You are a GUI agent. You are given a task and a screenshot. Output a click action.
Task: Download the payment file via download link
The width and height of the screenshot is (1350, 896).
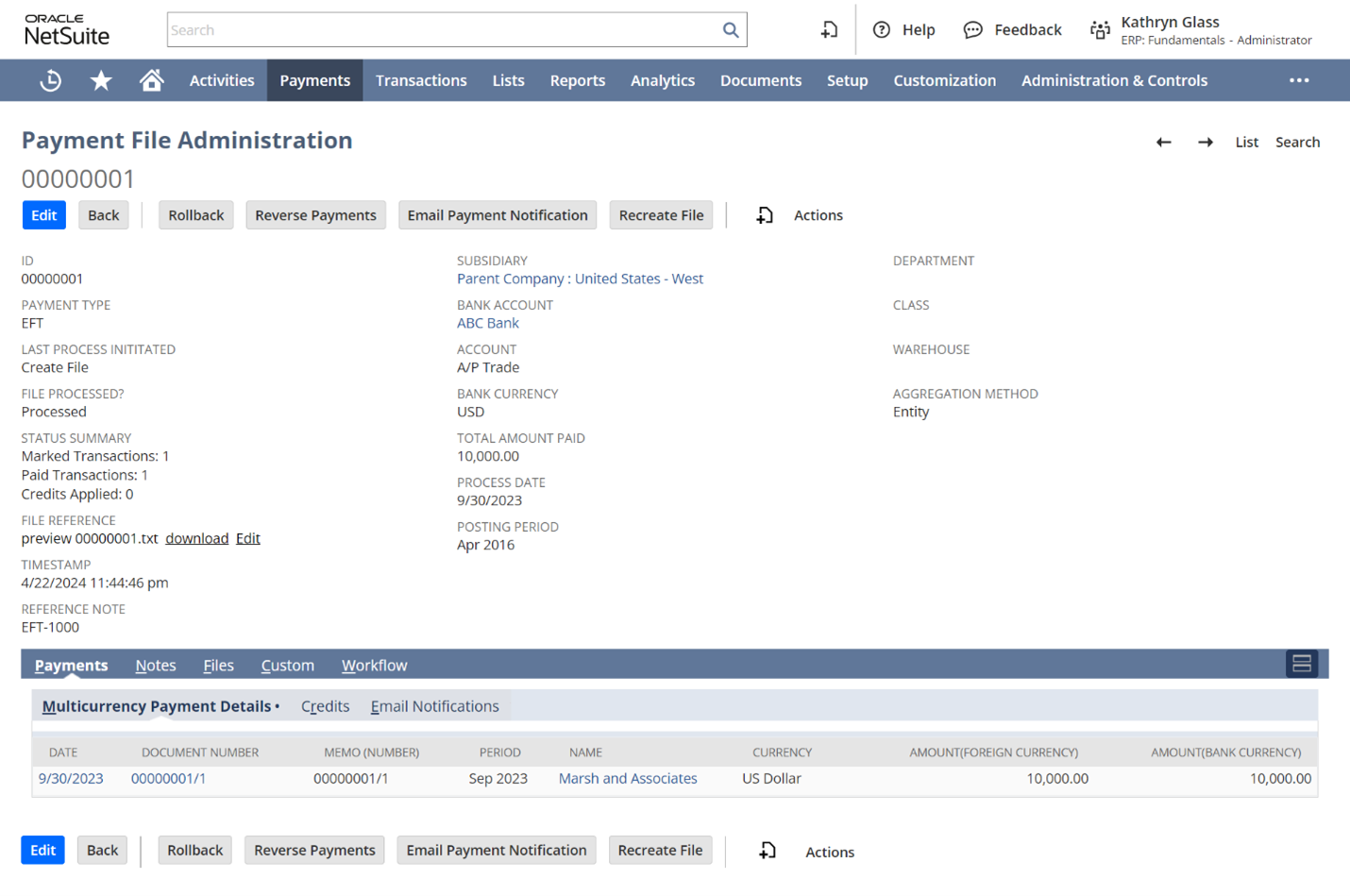pos(196,538)
